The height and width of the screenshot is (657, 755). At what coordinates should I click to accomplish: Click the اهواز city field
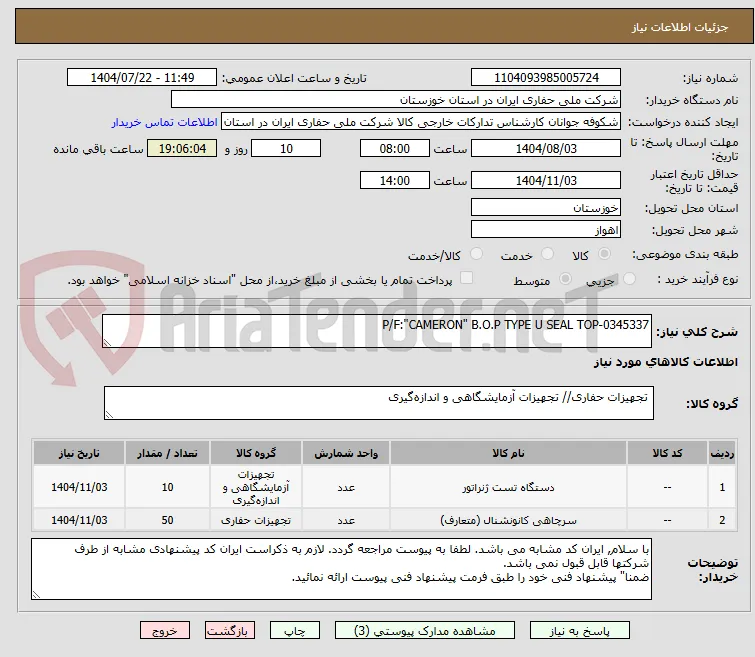click(x=546, y=230)
